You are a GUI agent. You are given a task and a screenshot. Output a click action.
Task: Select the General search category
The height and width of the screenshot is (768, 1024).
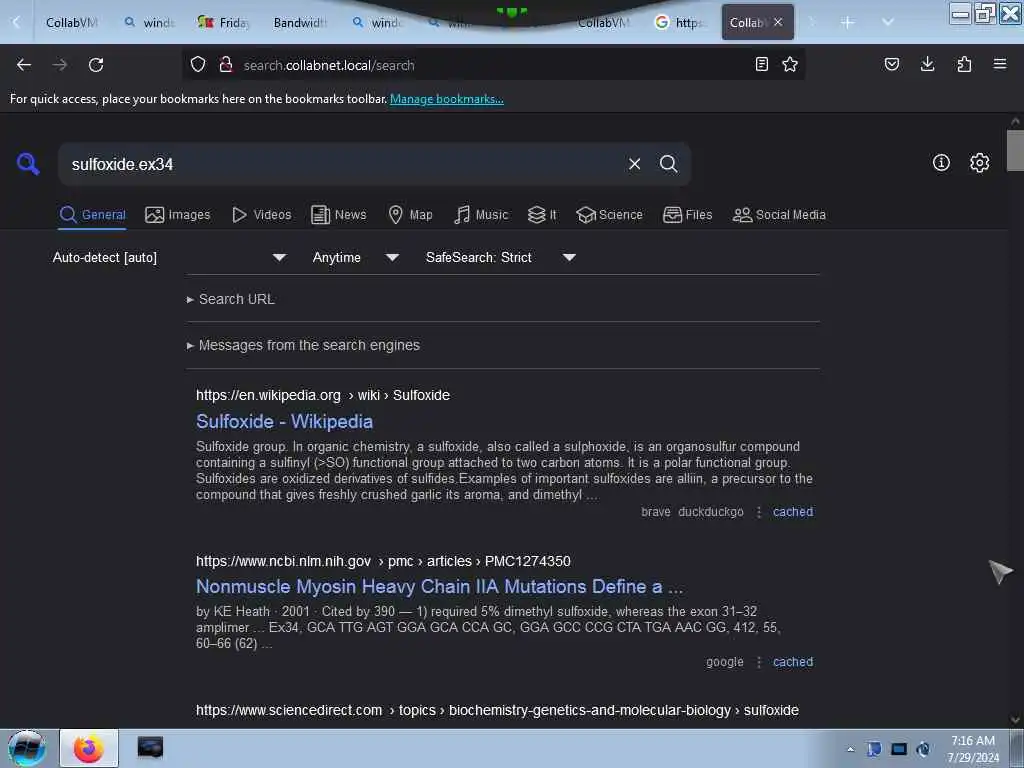point(92,215)
